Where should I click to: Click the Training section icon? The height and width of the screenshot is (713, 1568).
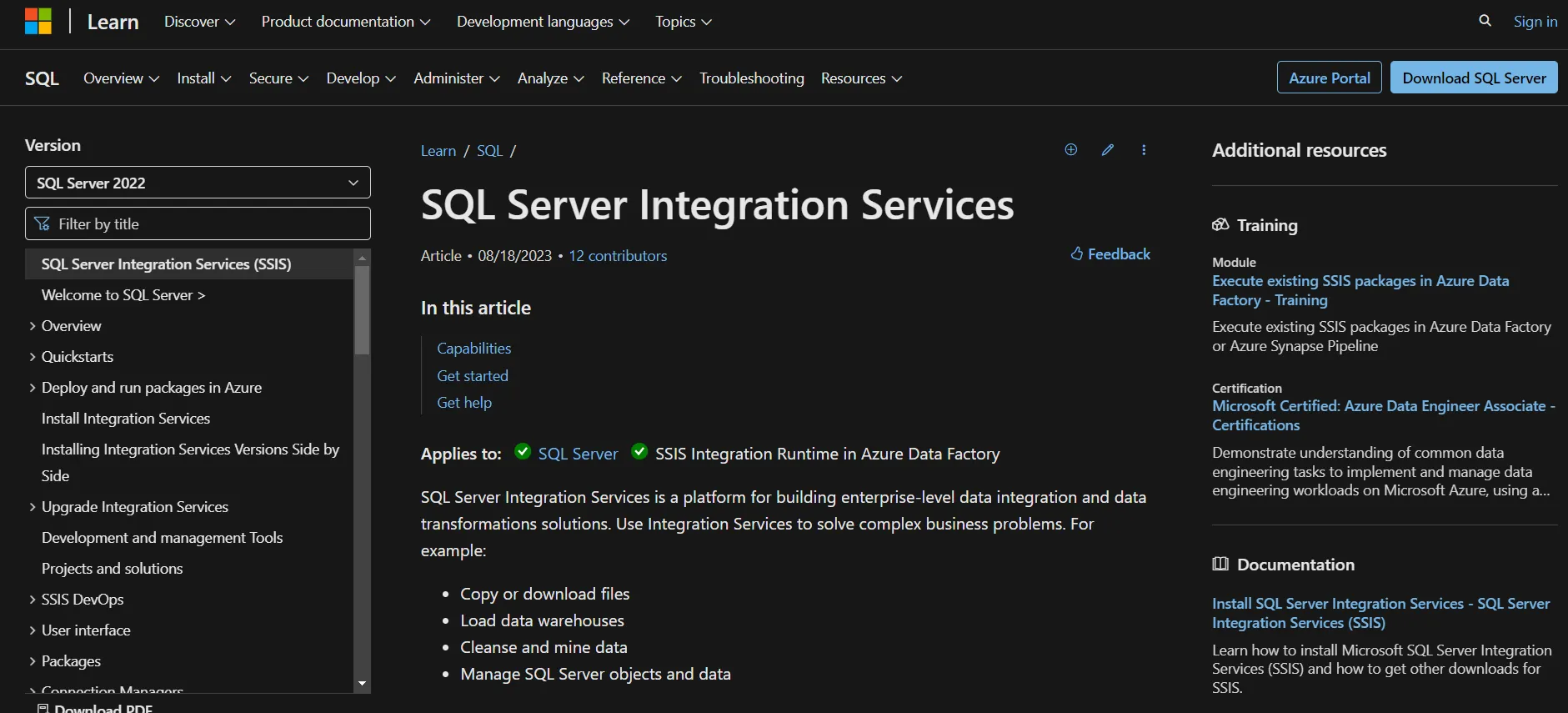coord(1220,225)
